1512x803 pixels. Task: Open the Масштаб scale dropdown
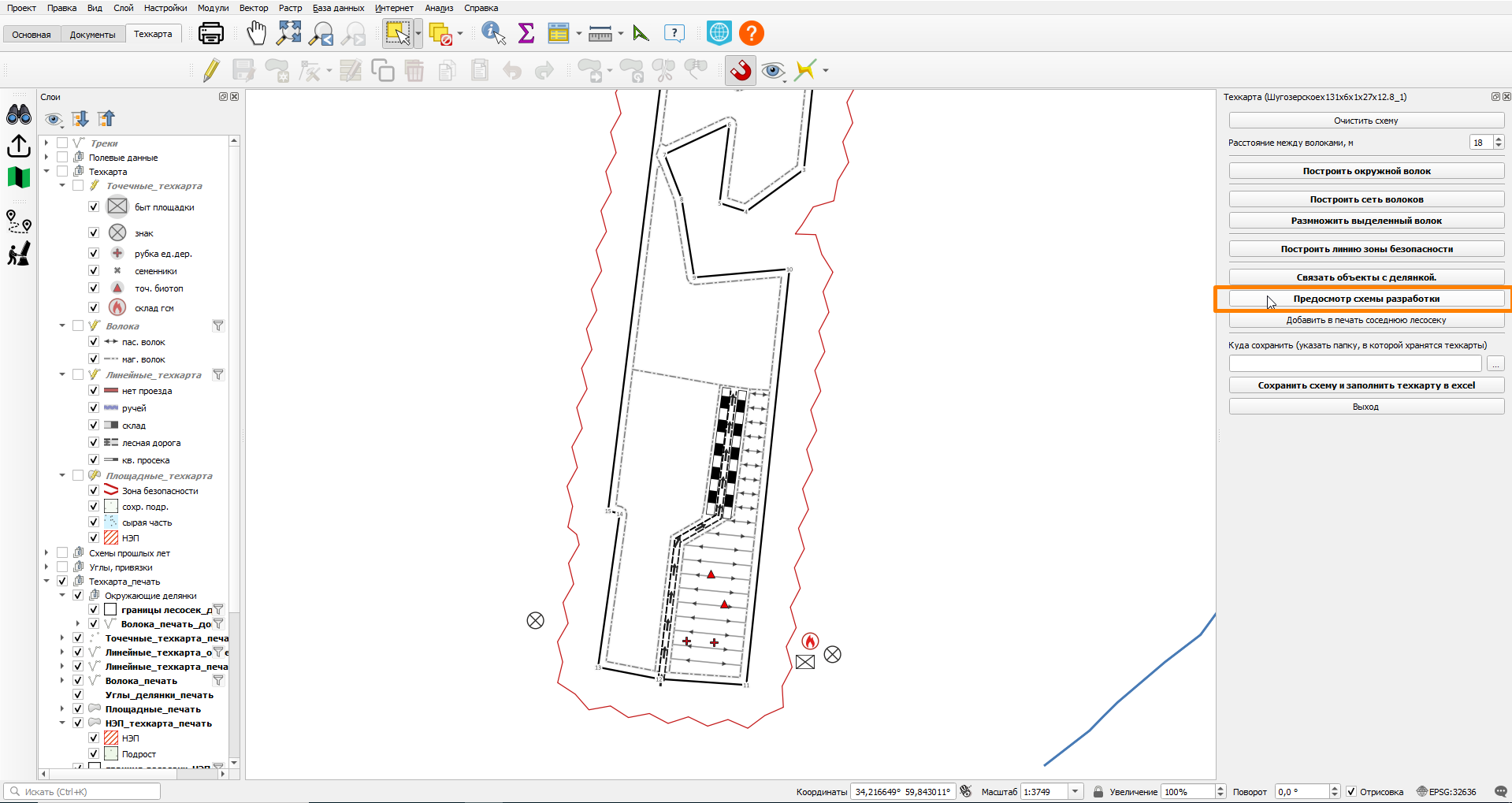[1075, 791]
